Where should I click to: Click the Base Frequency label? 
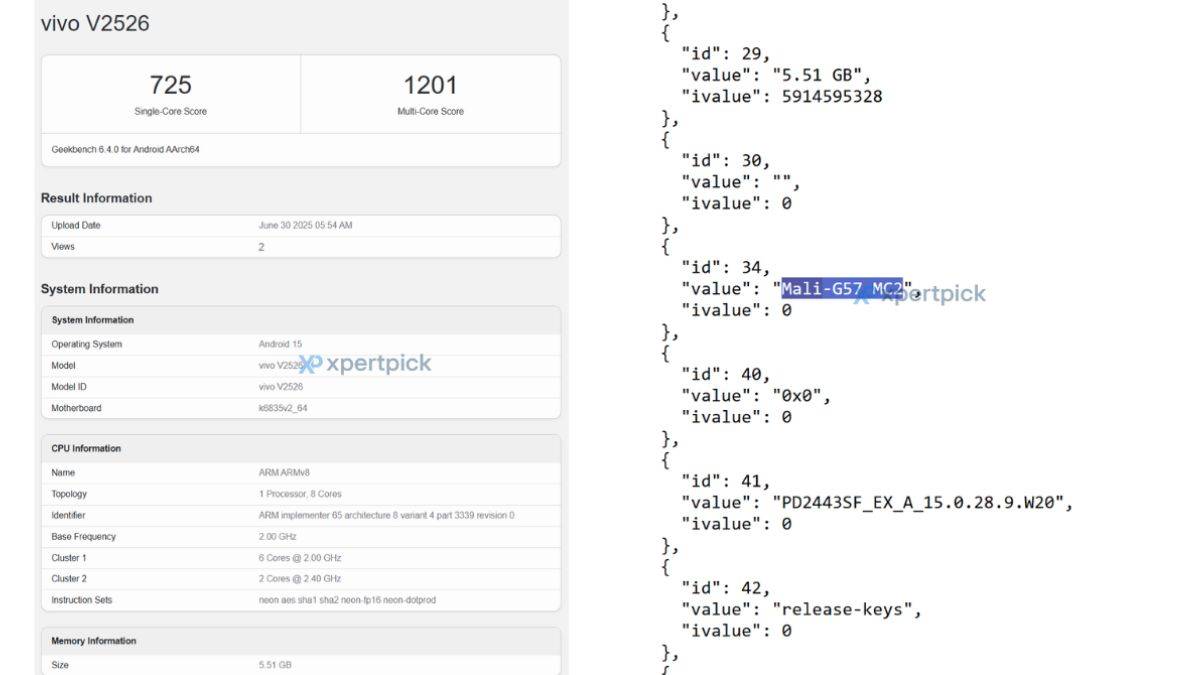click(x=84, y=536)
